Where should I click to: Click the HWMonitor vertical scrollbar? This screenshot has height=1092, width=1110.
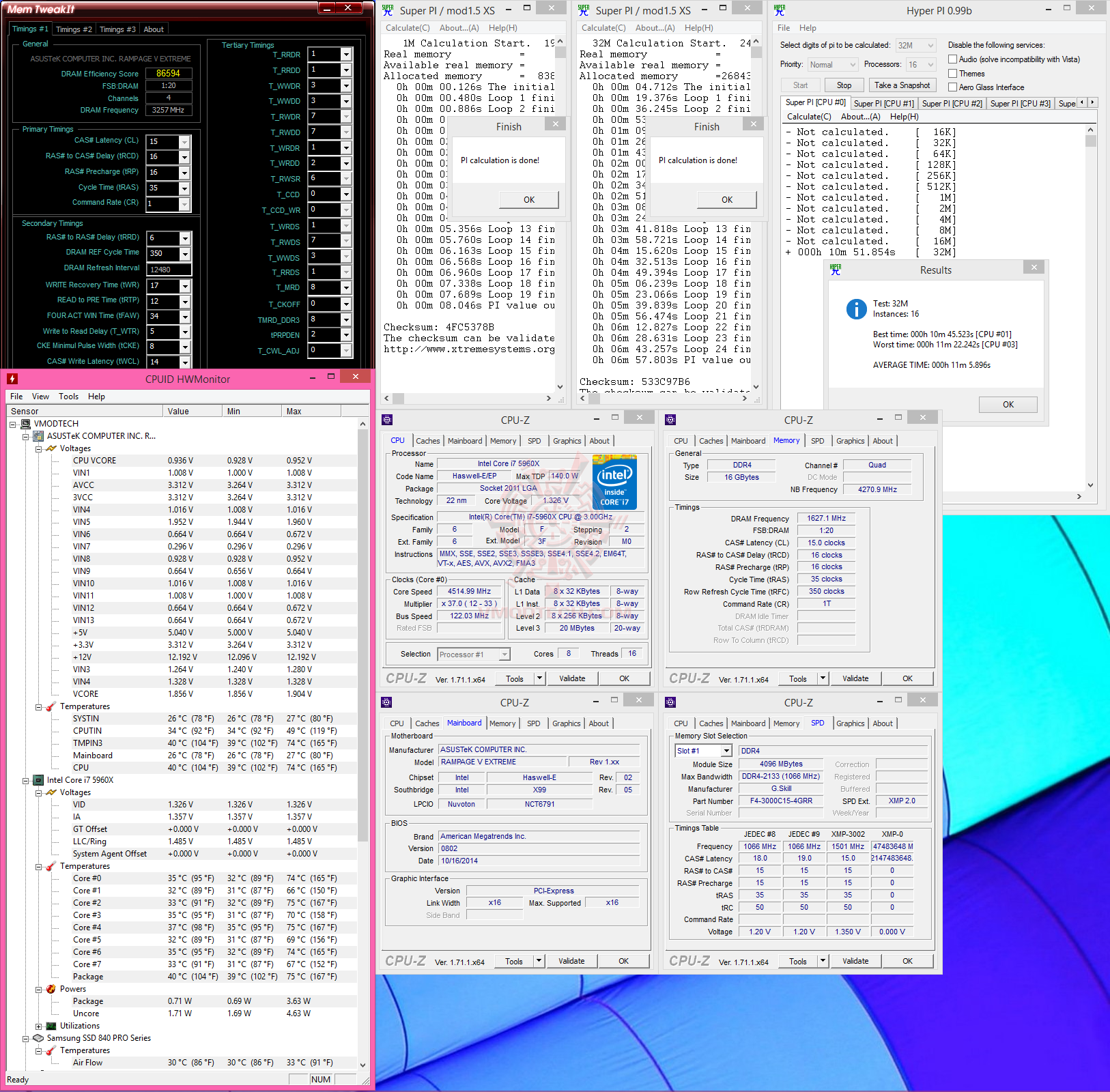[362, 744]
